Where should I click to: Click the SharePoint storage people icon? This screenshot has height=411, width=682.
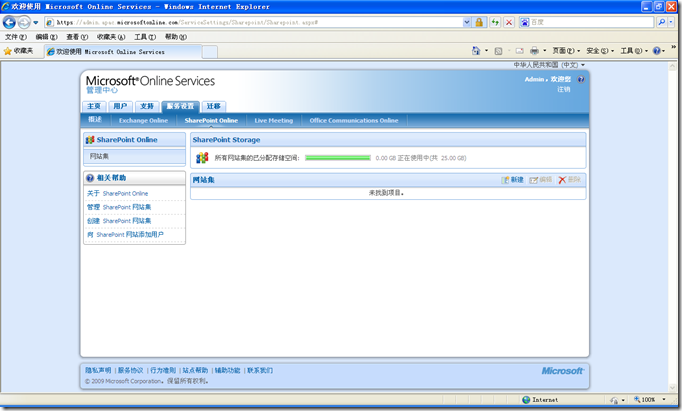tap(202, 158)
